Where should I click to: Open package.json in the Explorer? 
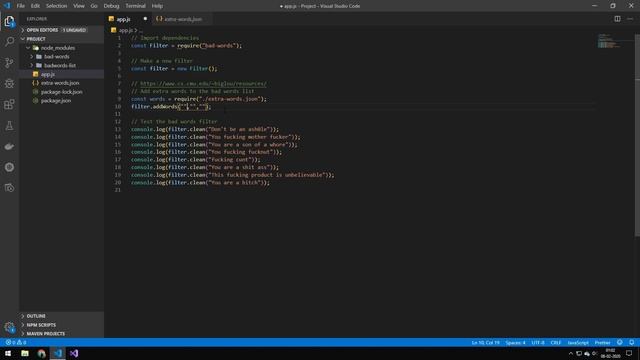coord(62,100)
